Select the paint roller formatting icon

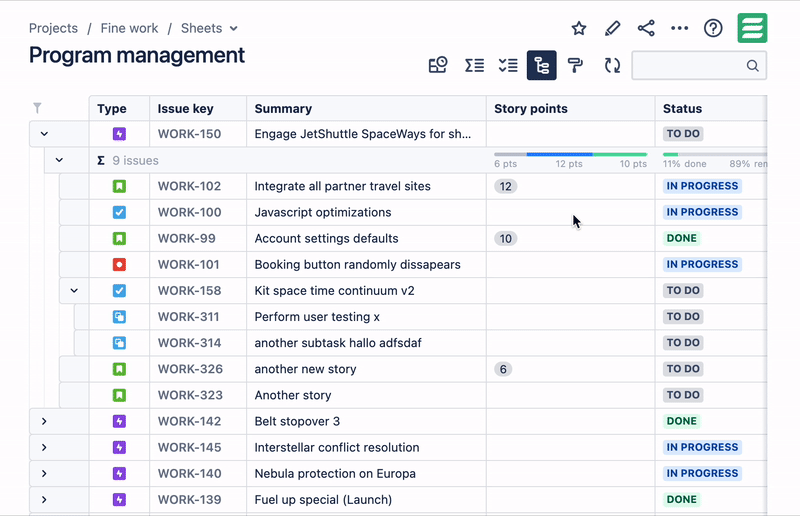click(x=575, y=65)
